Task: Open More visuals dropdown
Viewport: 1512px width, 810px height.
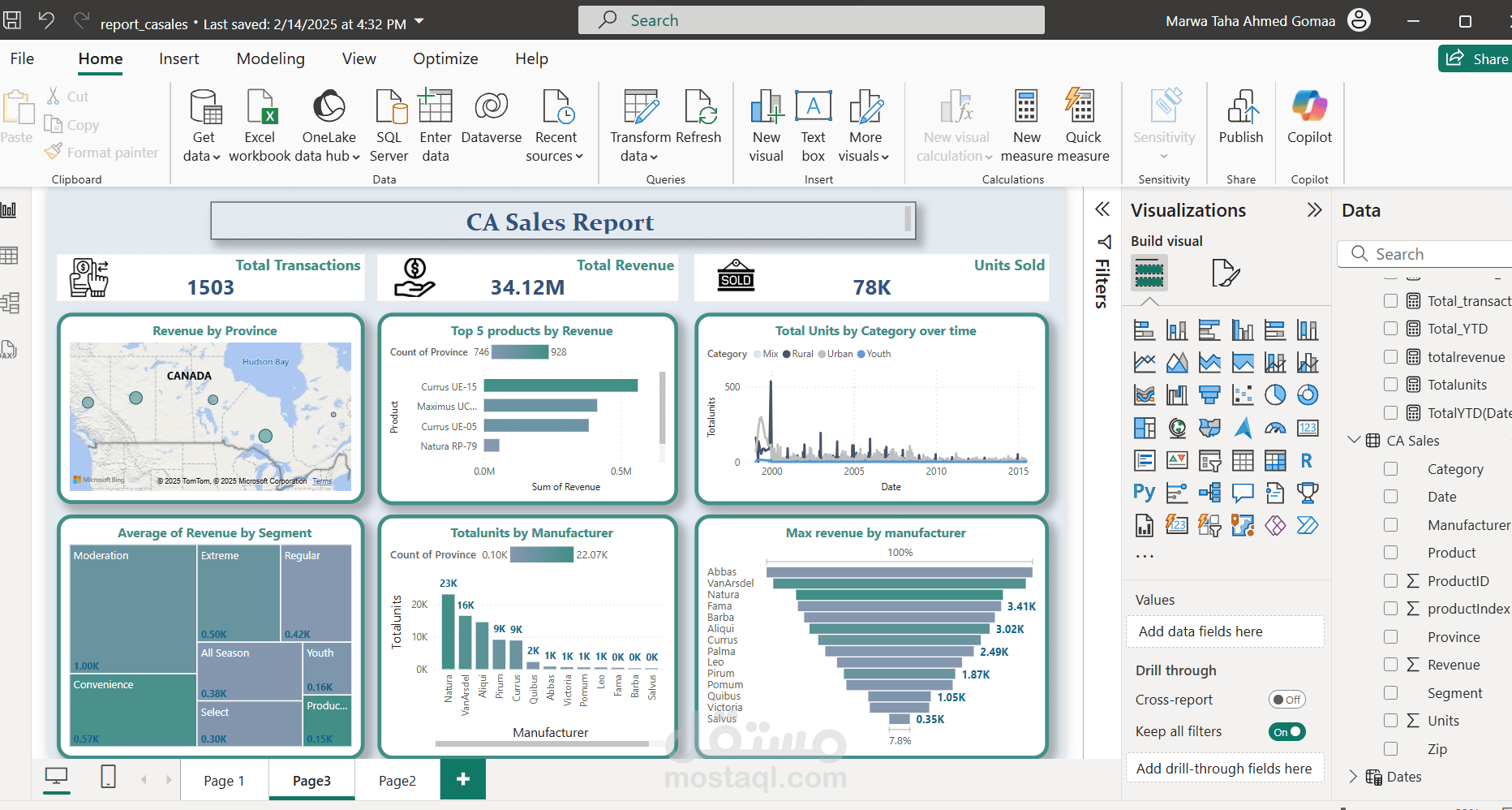Action: pos(865,126)
